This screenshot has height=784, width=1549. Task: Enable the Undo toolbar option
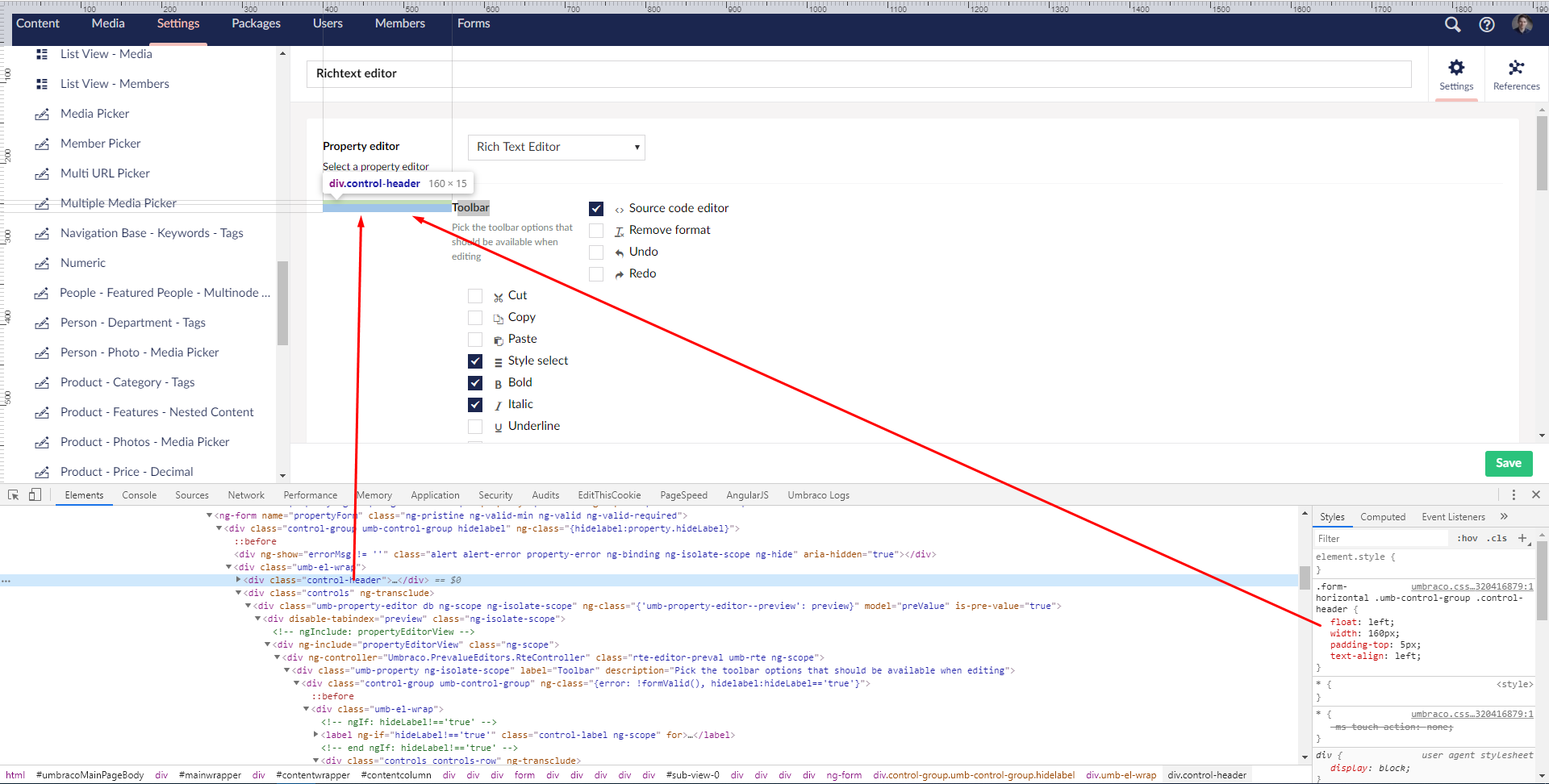point(596,252)
